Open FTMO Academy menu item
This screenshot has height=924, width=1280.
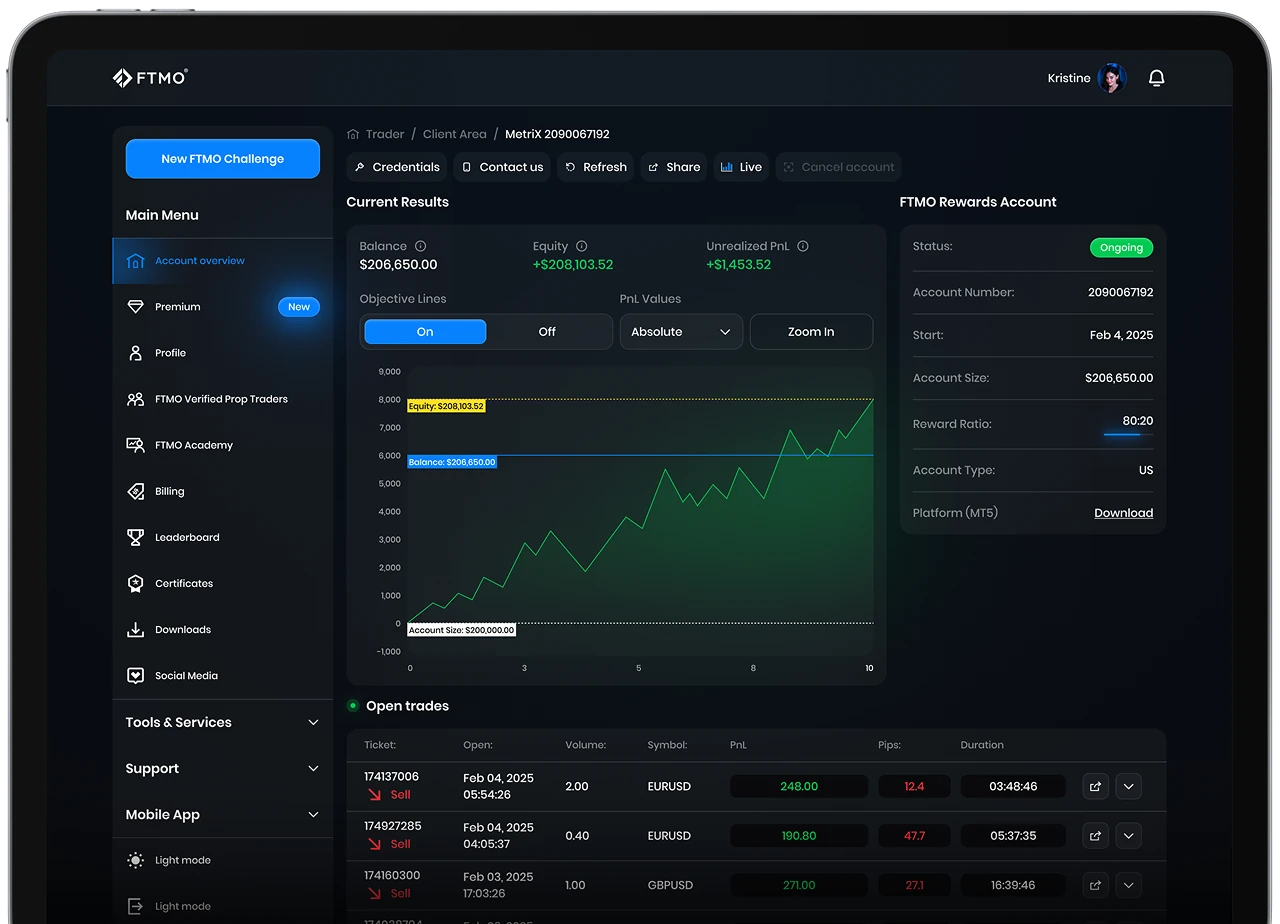tap(194, 445)
